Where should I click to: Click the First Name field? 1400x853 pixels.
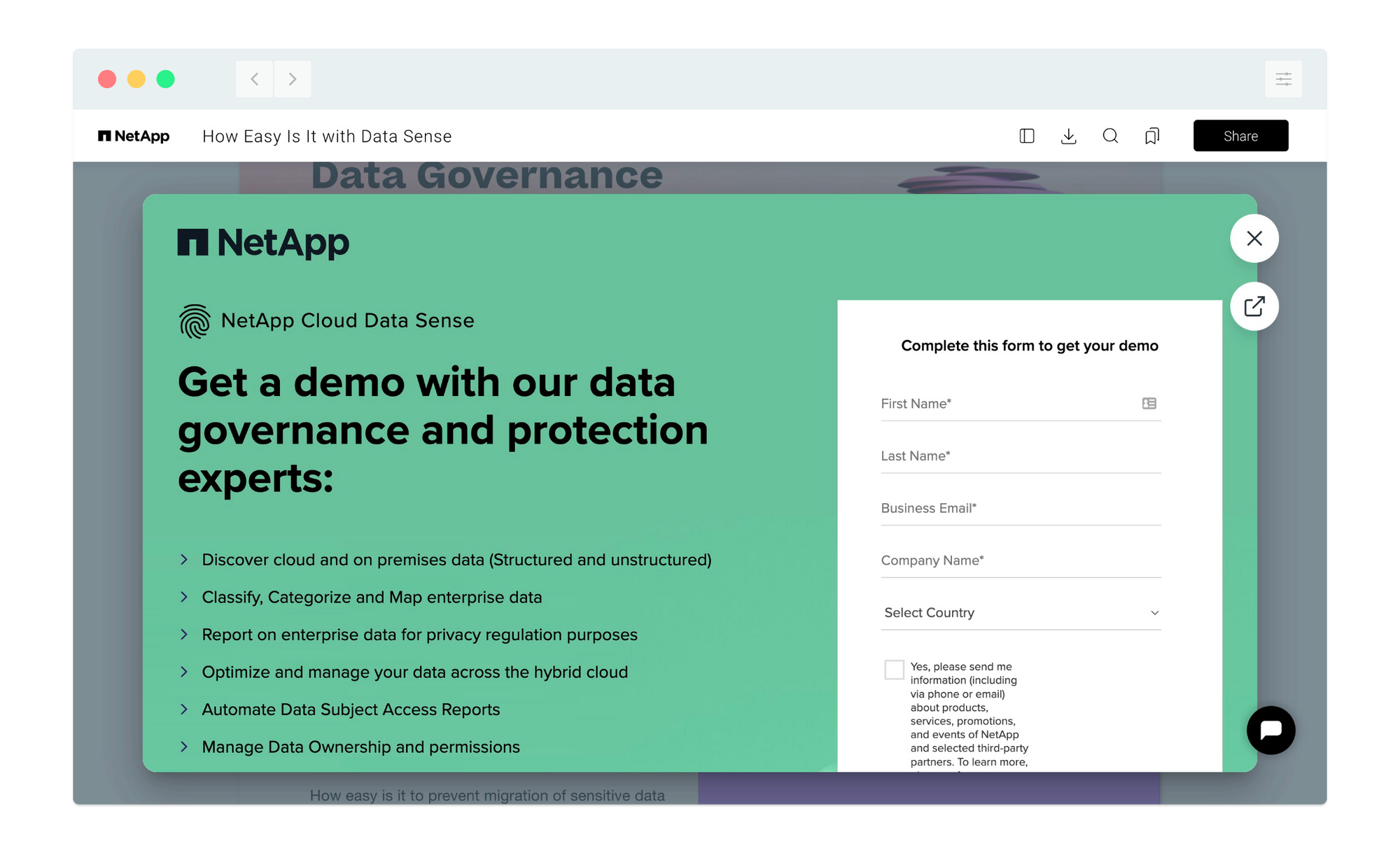(x=1021, y=404)
